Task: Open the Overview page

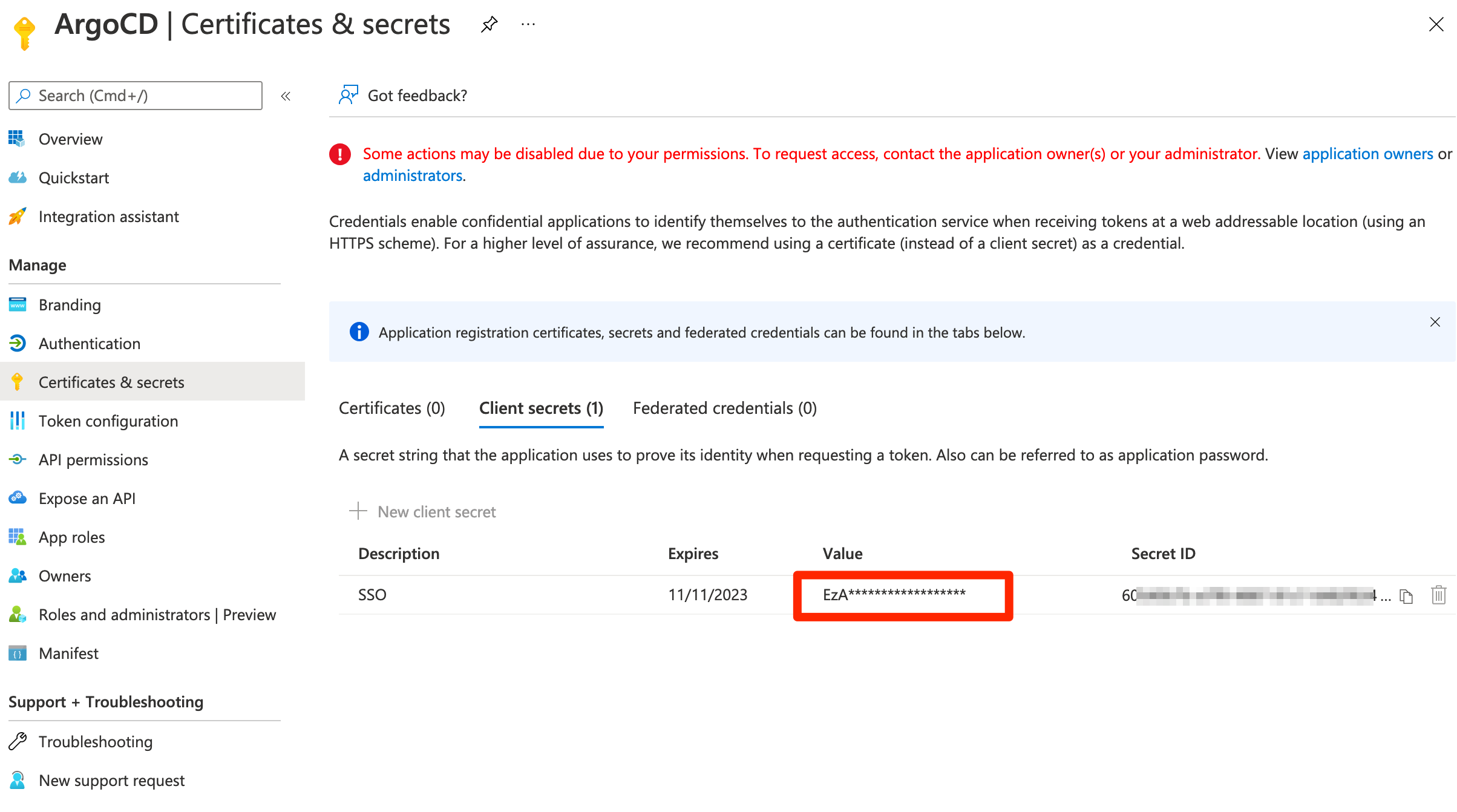Action: pos(70,139)
